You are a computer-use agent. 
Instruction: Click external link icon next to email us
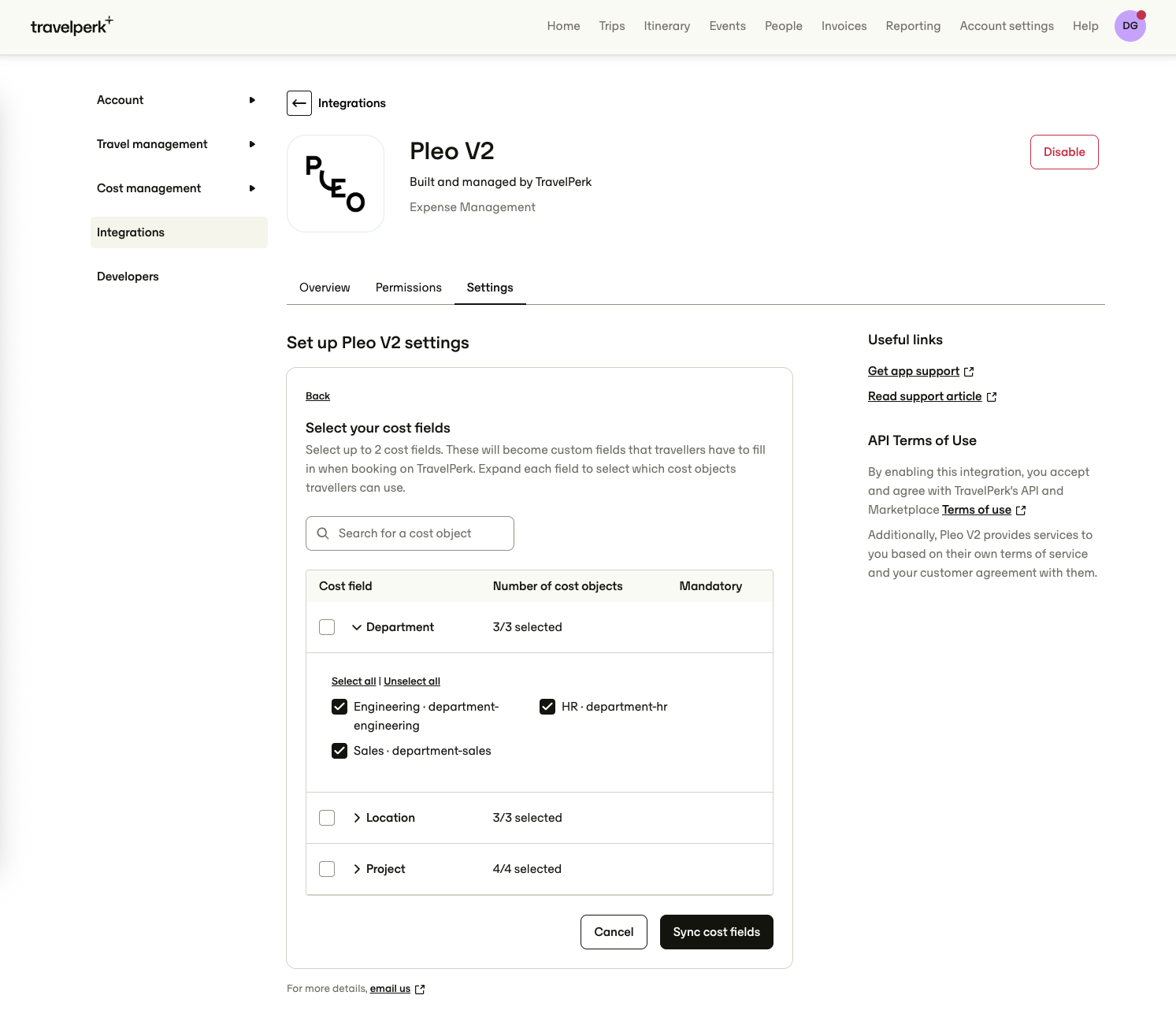tap(420, 990)
